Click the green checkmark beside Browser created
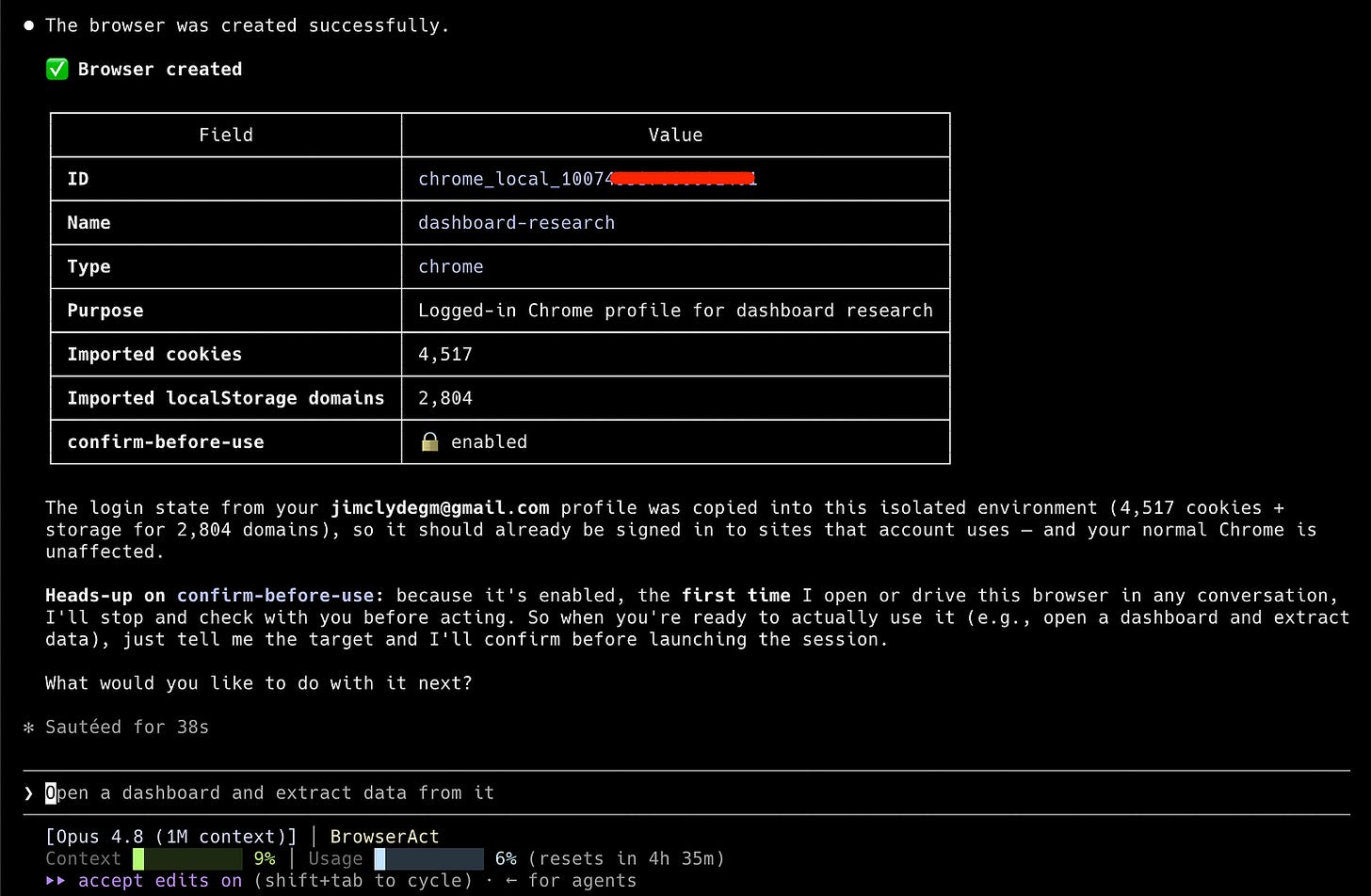Viewport: 1371px width, 896px height. point(57,69)
